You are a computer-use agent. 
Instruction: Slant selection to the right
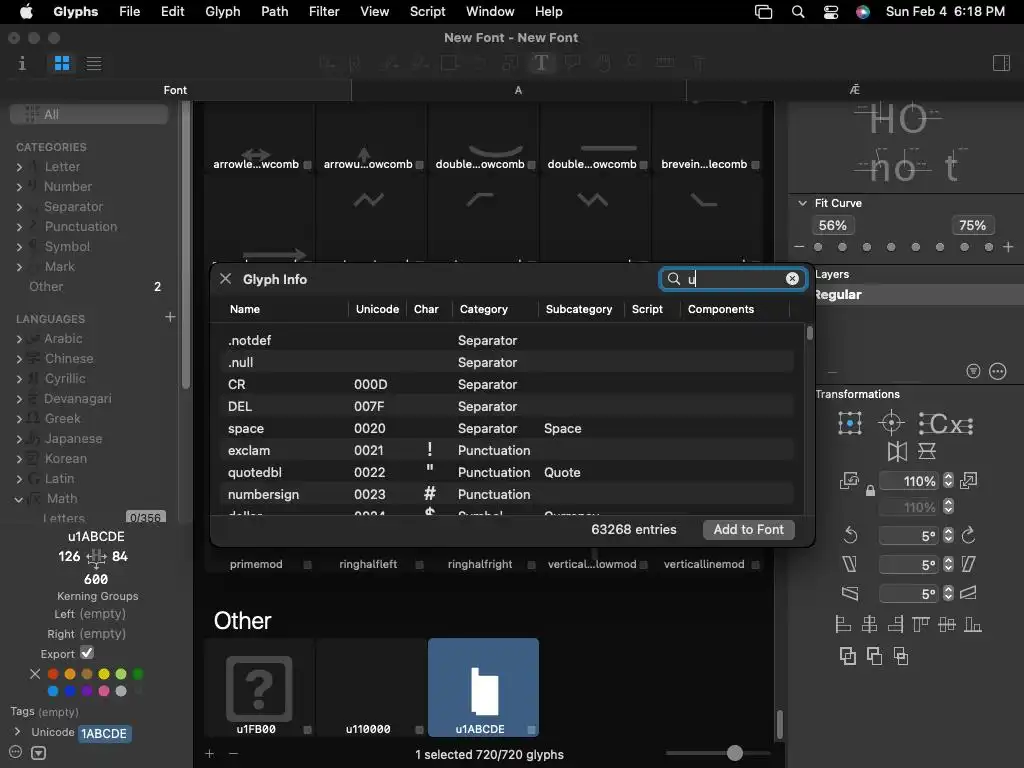(x=968, y=564)
